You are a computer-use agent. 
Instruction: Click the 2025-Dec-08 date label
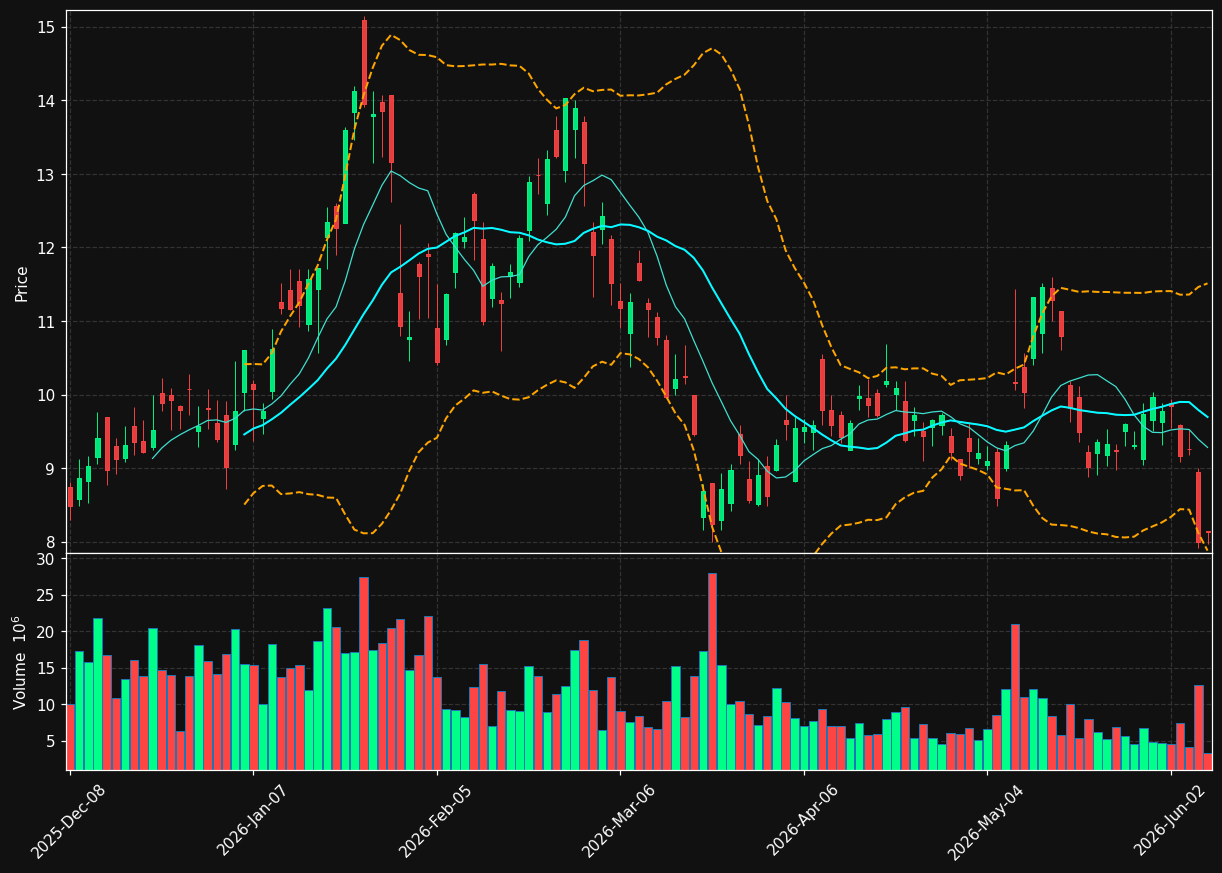click(68, 821)
